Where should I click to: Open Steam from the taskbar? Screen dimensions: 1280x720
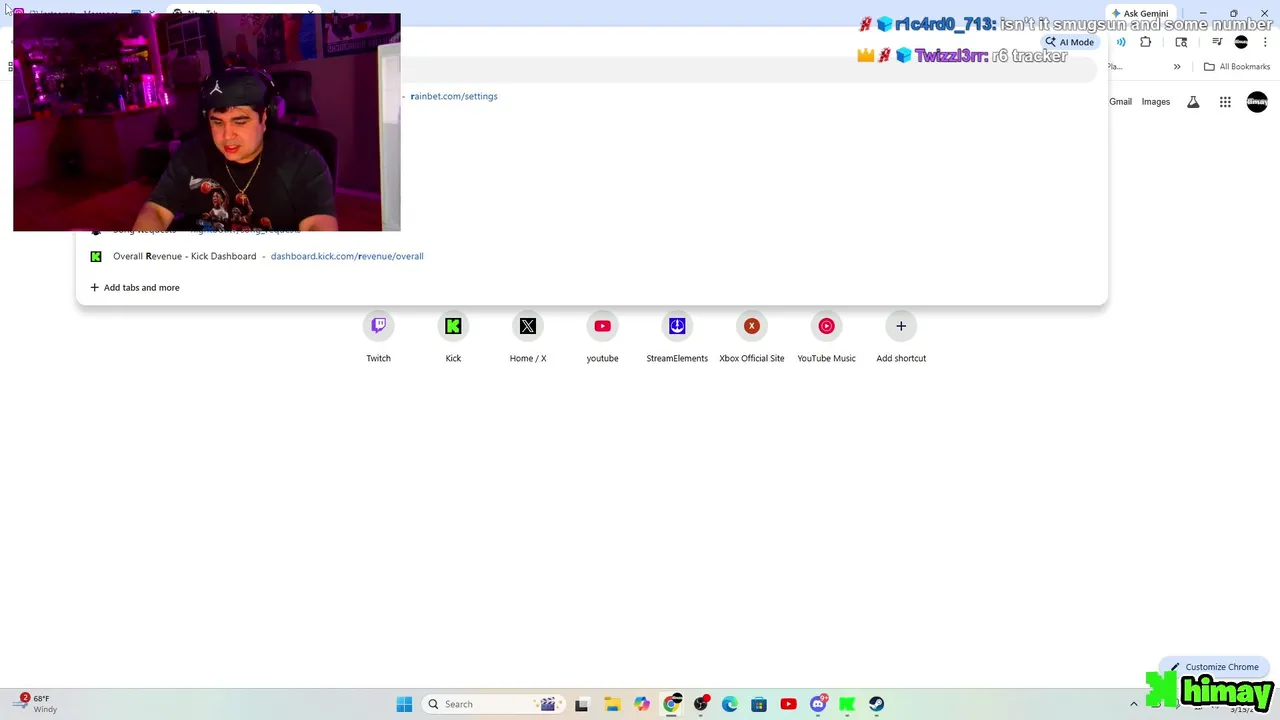click(x=876, y=704)
